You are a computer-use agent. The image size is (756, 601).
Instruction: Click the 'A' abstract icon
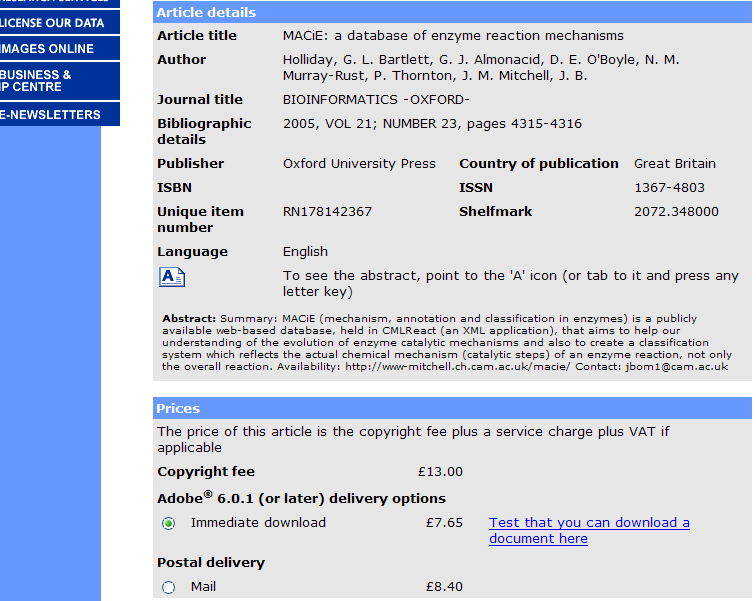click(171, 277)
